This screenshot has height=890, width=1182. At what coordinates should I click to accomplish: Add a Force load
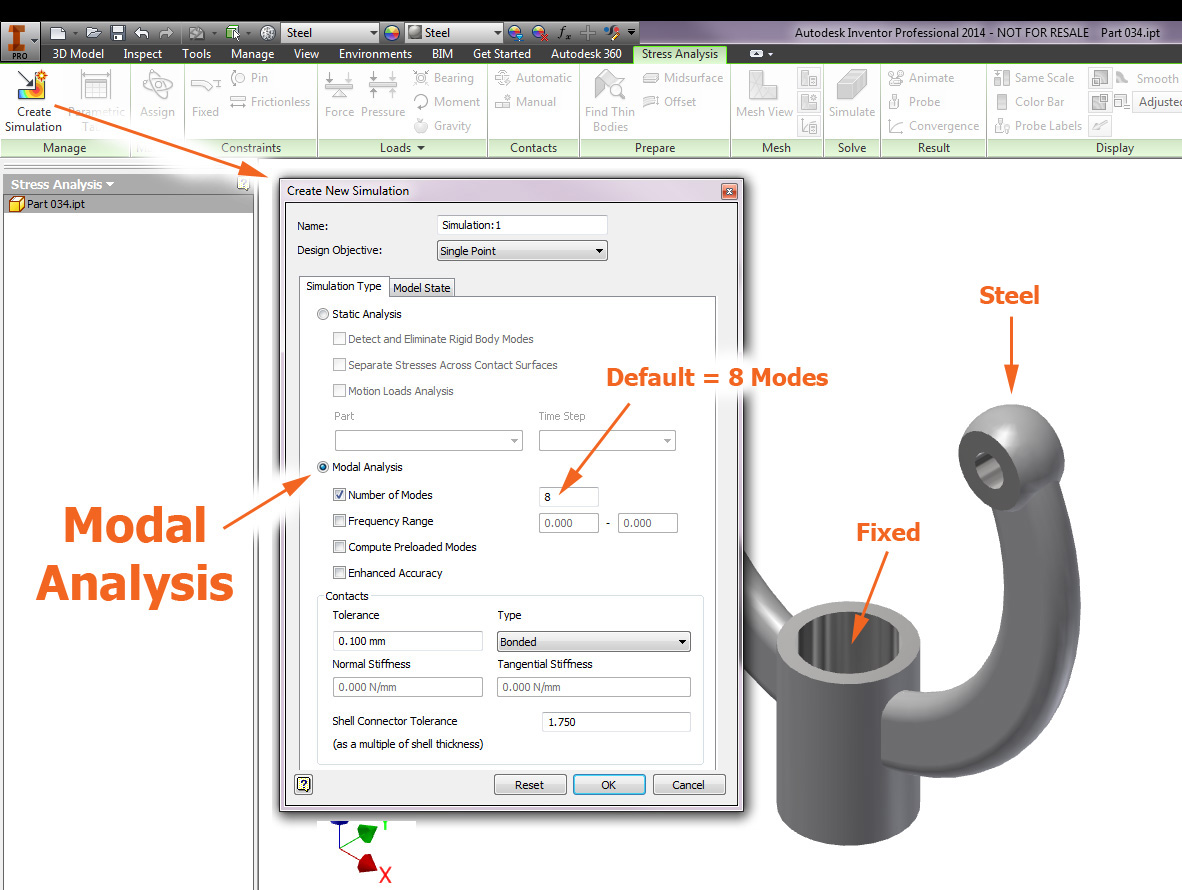(339, 94)
